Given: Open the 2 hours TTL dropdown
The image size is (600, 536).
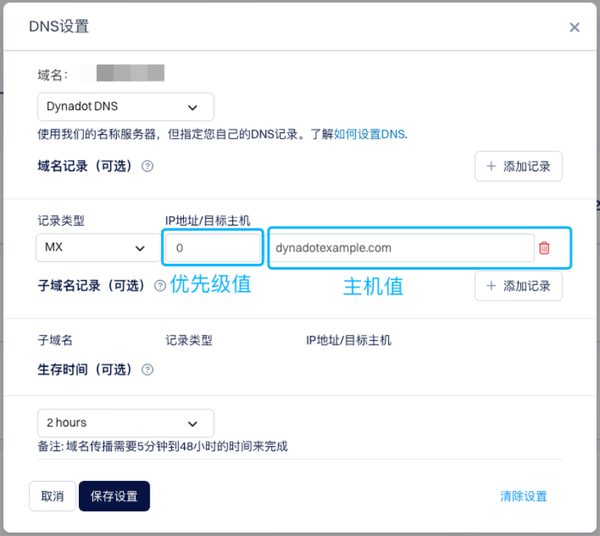Looking at the screenshot, I should pyautogui.click(x=126, y=423).
